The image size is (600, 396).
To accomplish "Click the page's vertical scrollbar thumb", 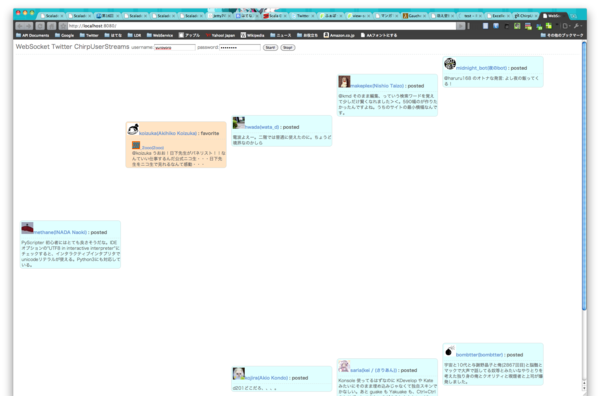I will click(584, 176).
